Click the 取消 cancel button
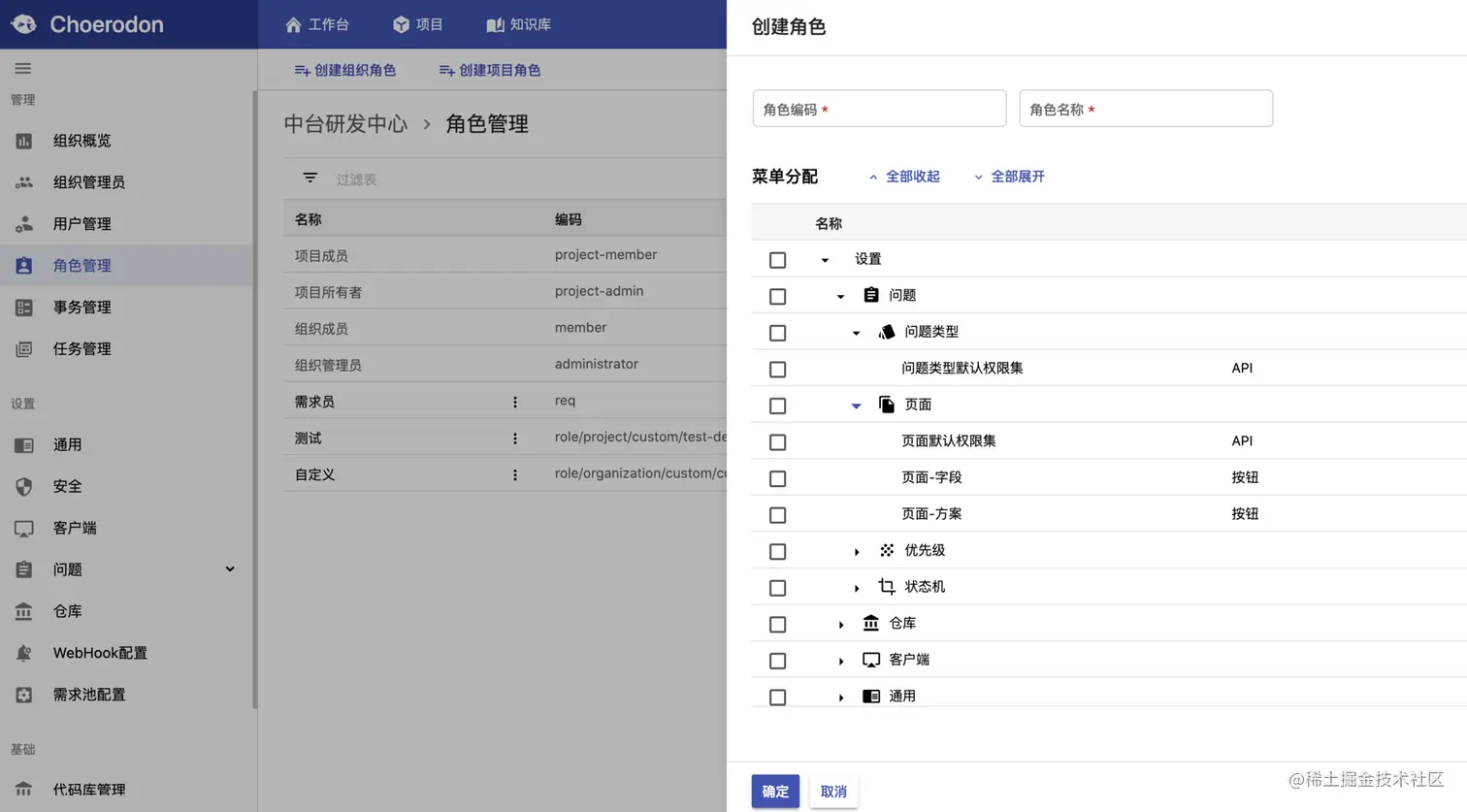 click(833, 792)
